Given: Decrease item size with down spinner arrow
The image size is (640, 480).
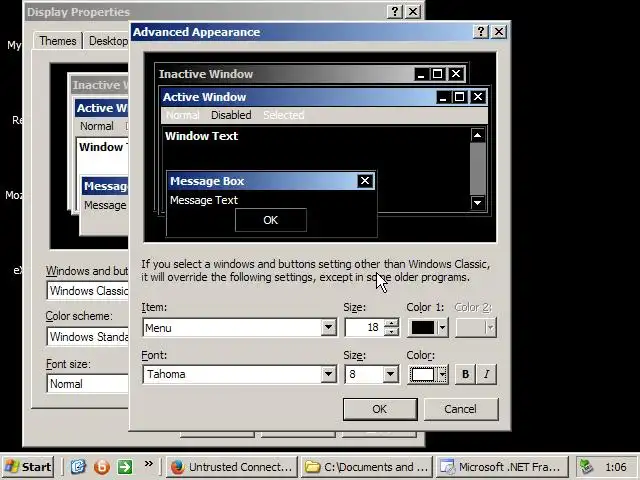Looking at the screenshot, I should 391,331.
